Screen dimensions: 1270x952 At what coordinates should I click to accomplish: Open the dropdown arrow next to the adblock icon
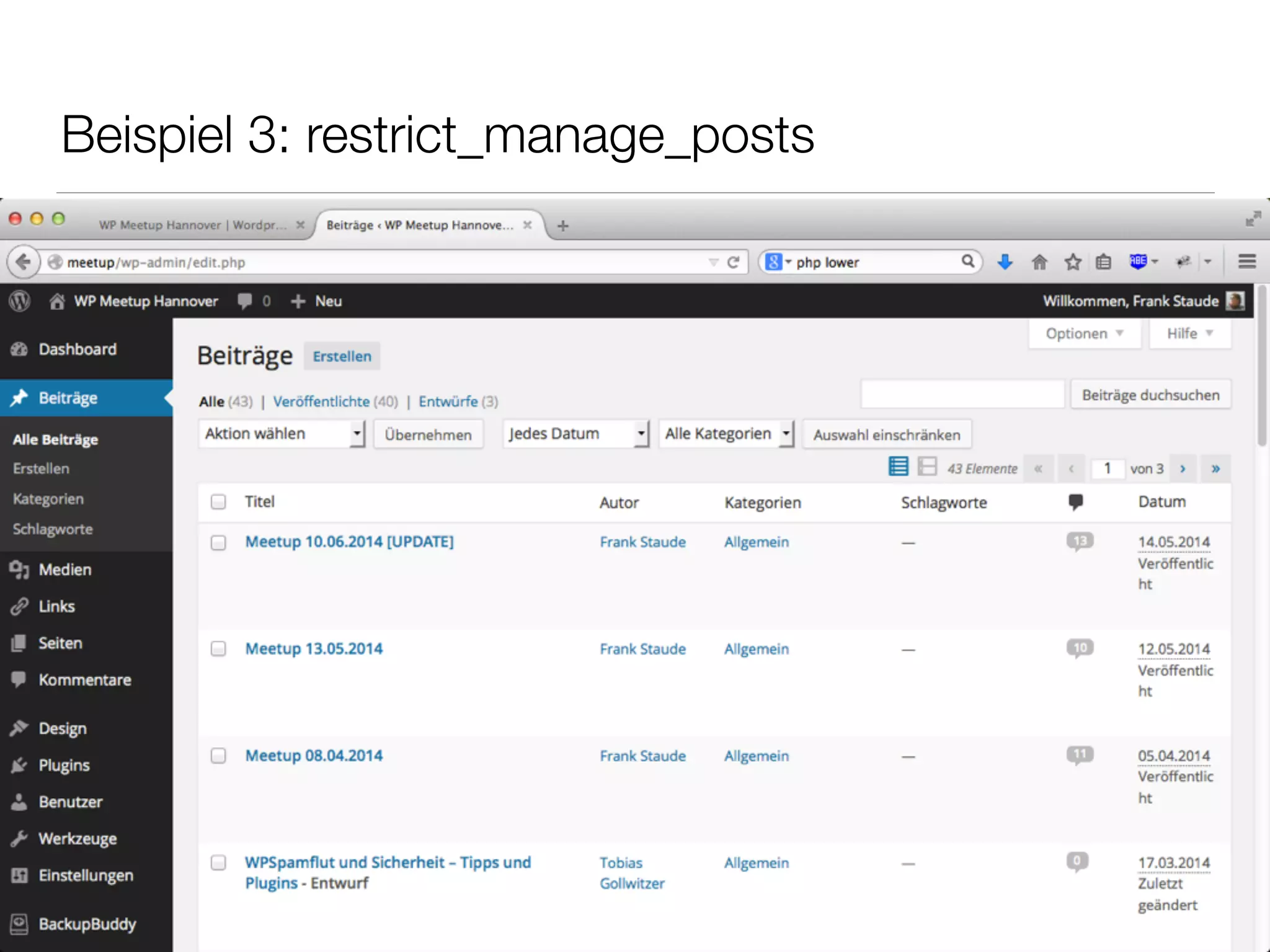[x=1155, y=262]
